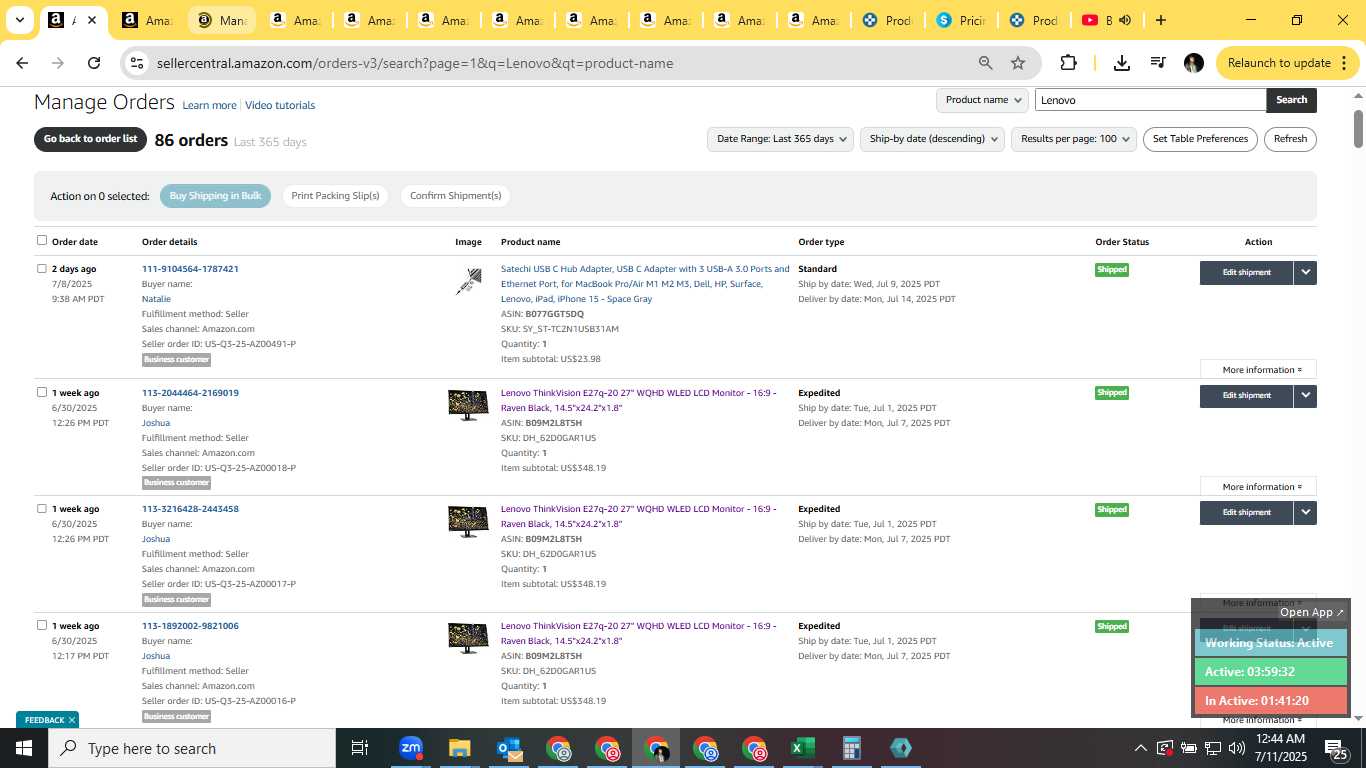Expand More information for Satechi order

[1258, 370]
